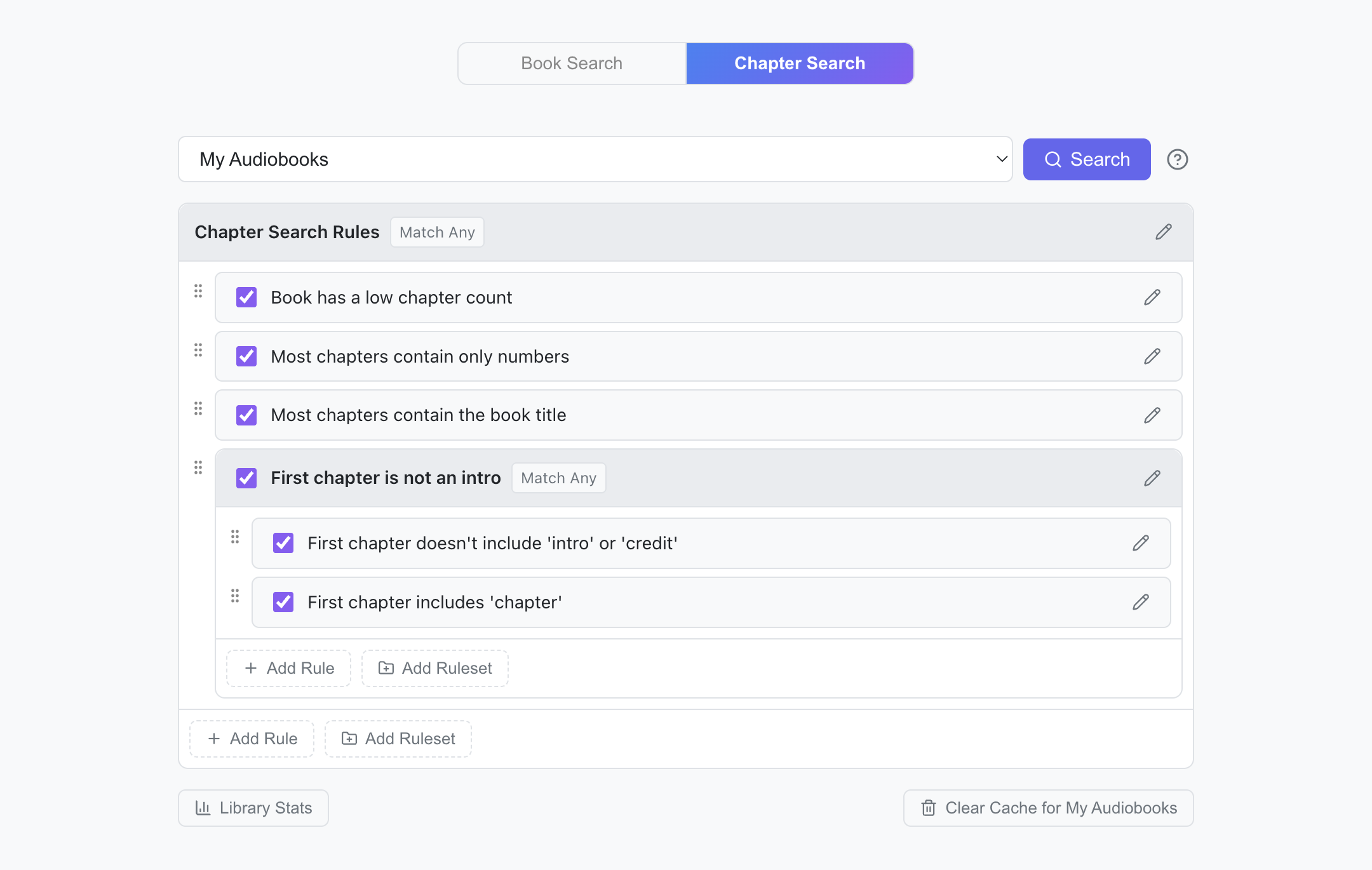Open the My Audiobooks library dropdown
Viewport: 1372px width, 870px height.
point(595,159)
